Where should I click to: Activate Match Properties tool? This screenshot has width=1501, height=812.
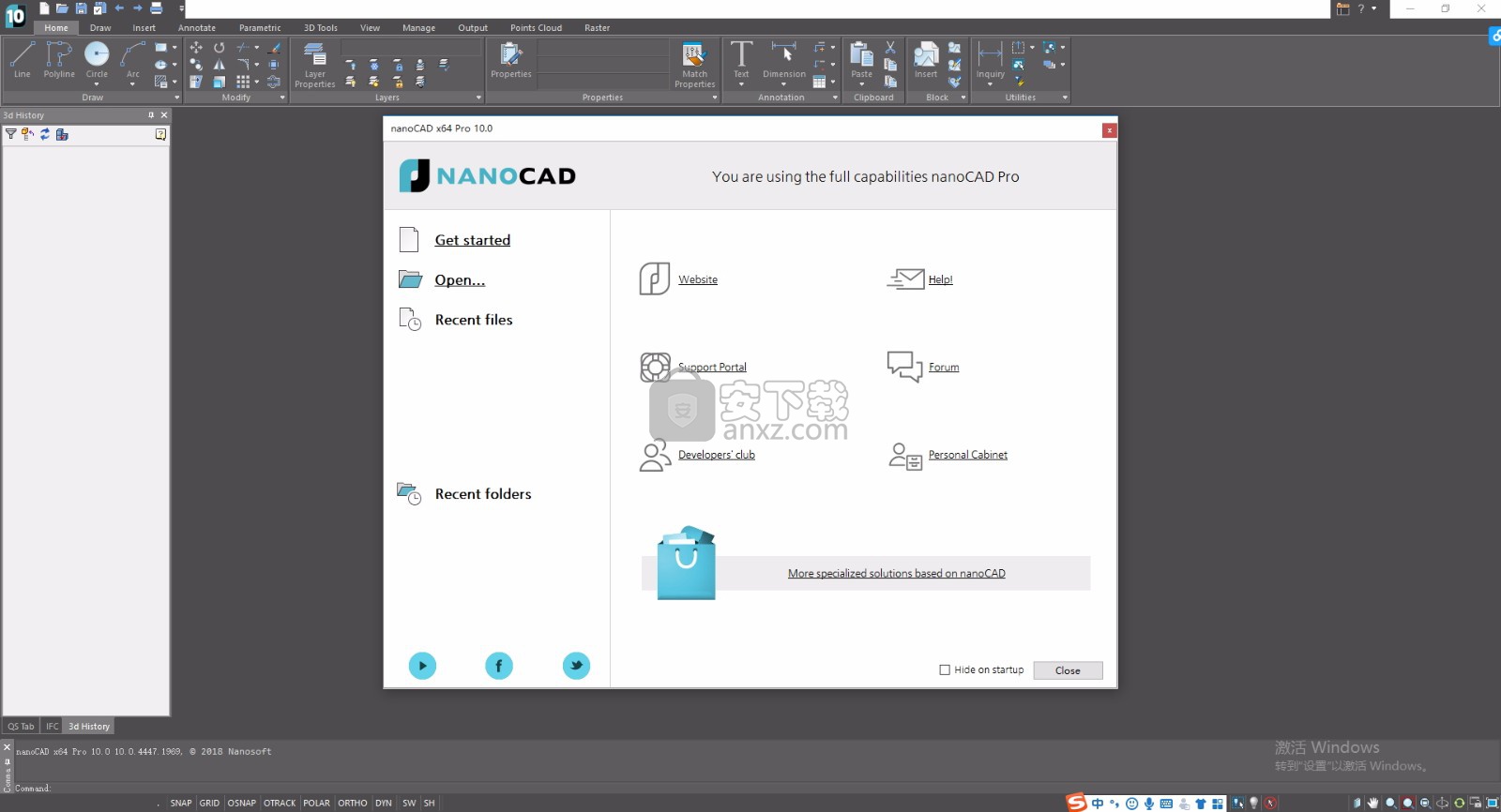(694, 65)
